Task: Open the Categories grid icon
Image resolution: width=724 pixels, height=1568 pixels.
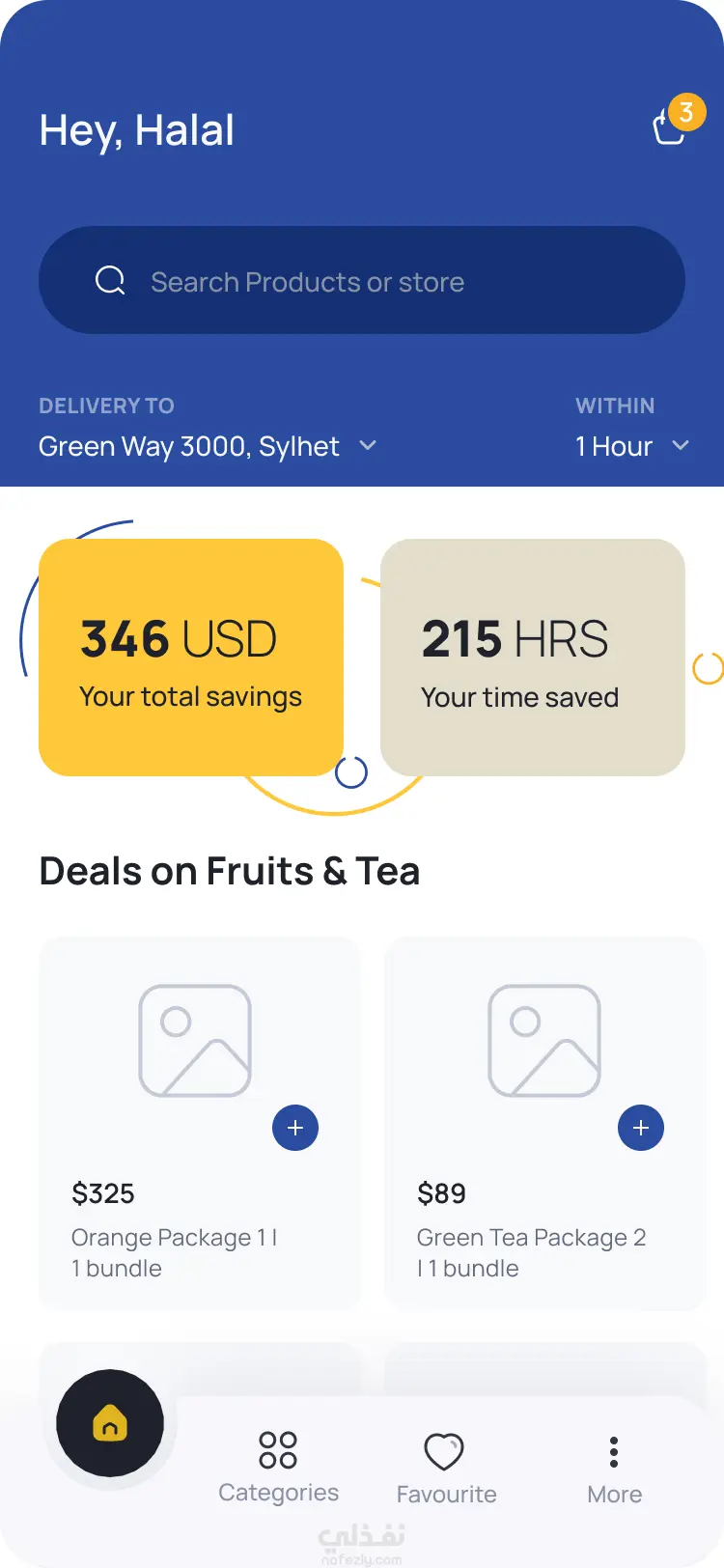Action: click(x=278, y=1449)
